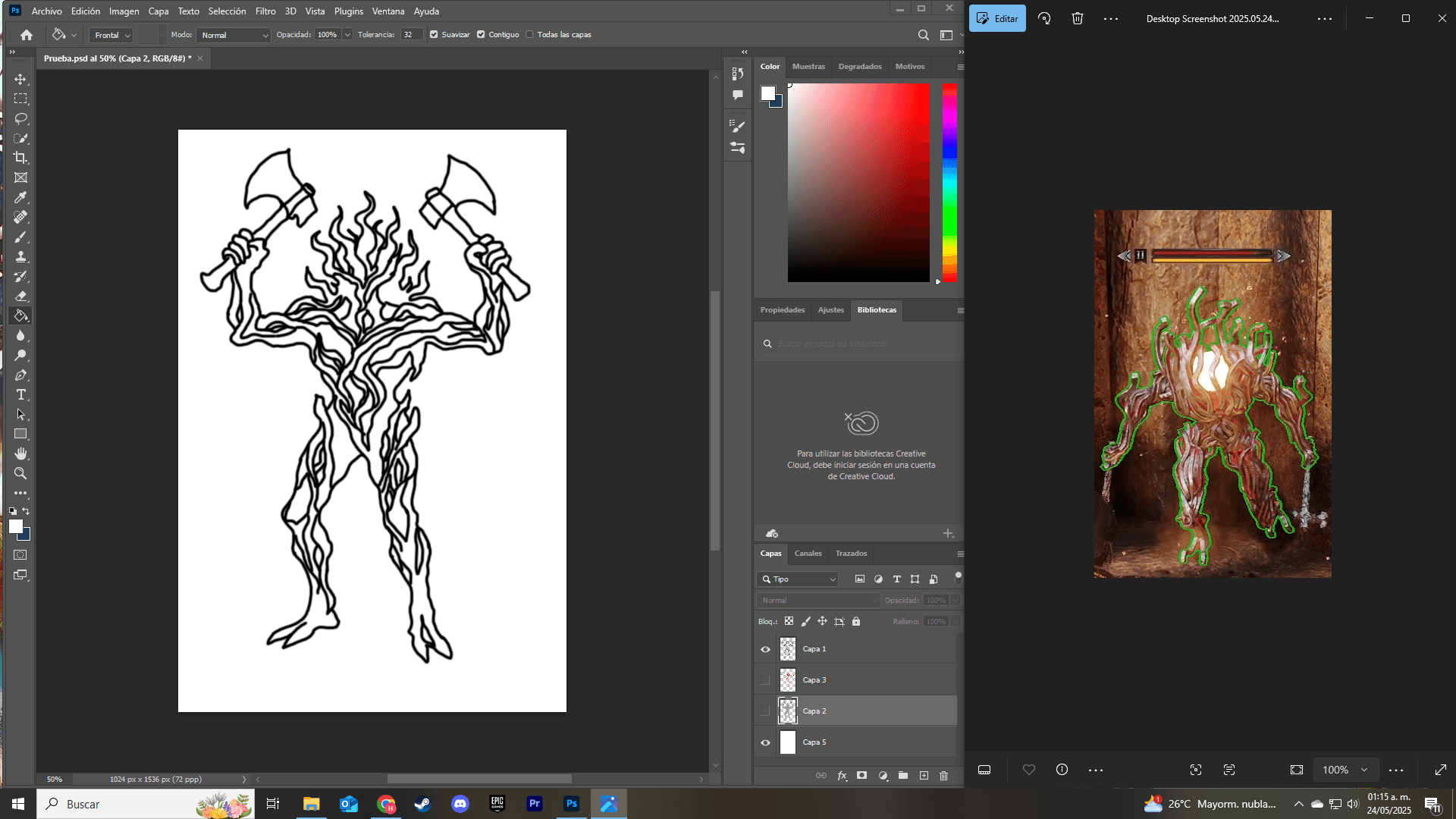Click the foreground color swatch in Color panel

tap(767, 93)
